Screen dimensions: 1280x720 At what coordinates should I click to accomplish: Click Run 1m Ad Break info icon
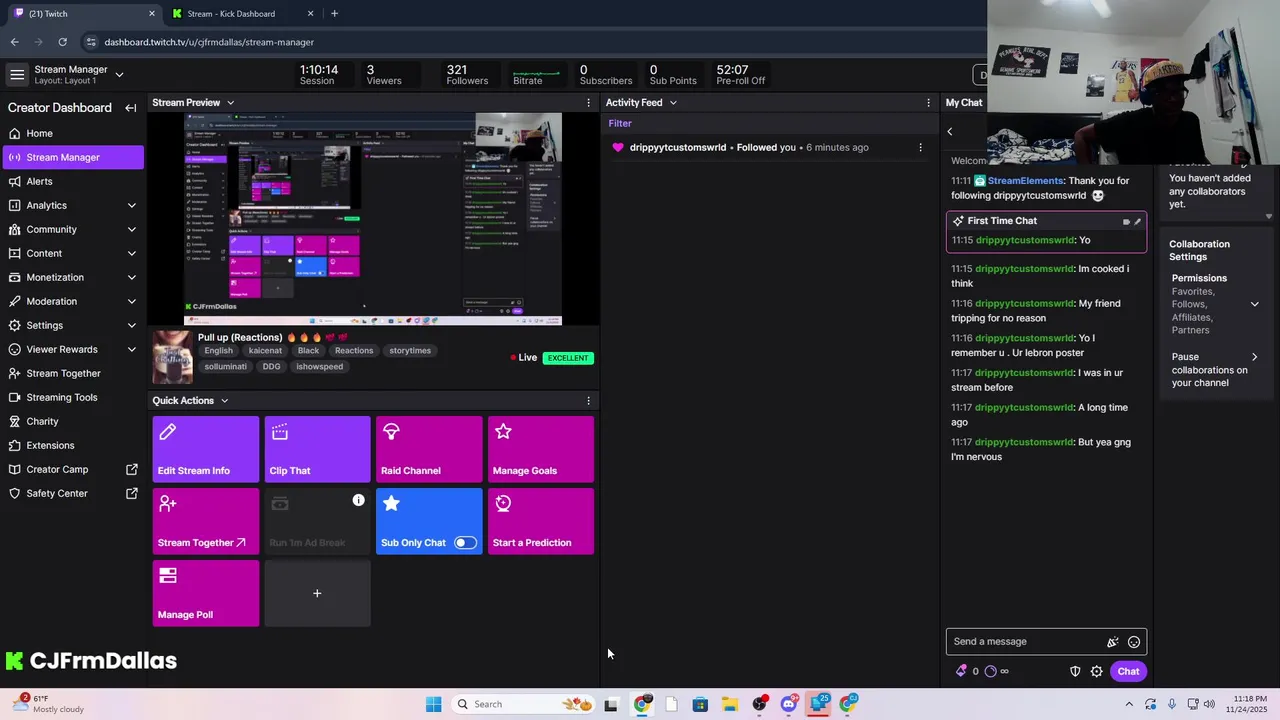358,500
